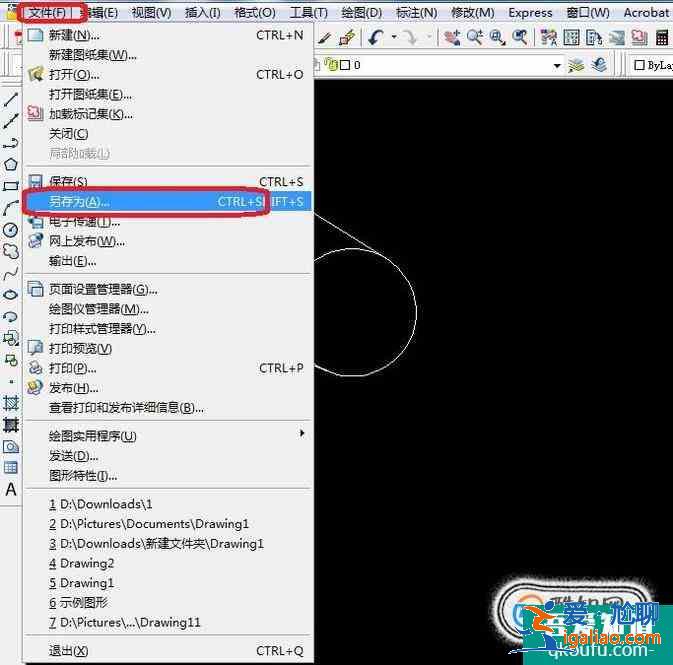Open the 插入(I) menu
The image size is (673, 665).
point(203,13)
